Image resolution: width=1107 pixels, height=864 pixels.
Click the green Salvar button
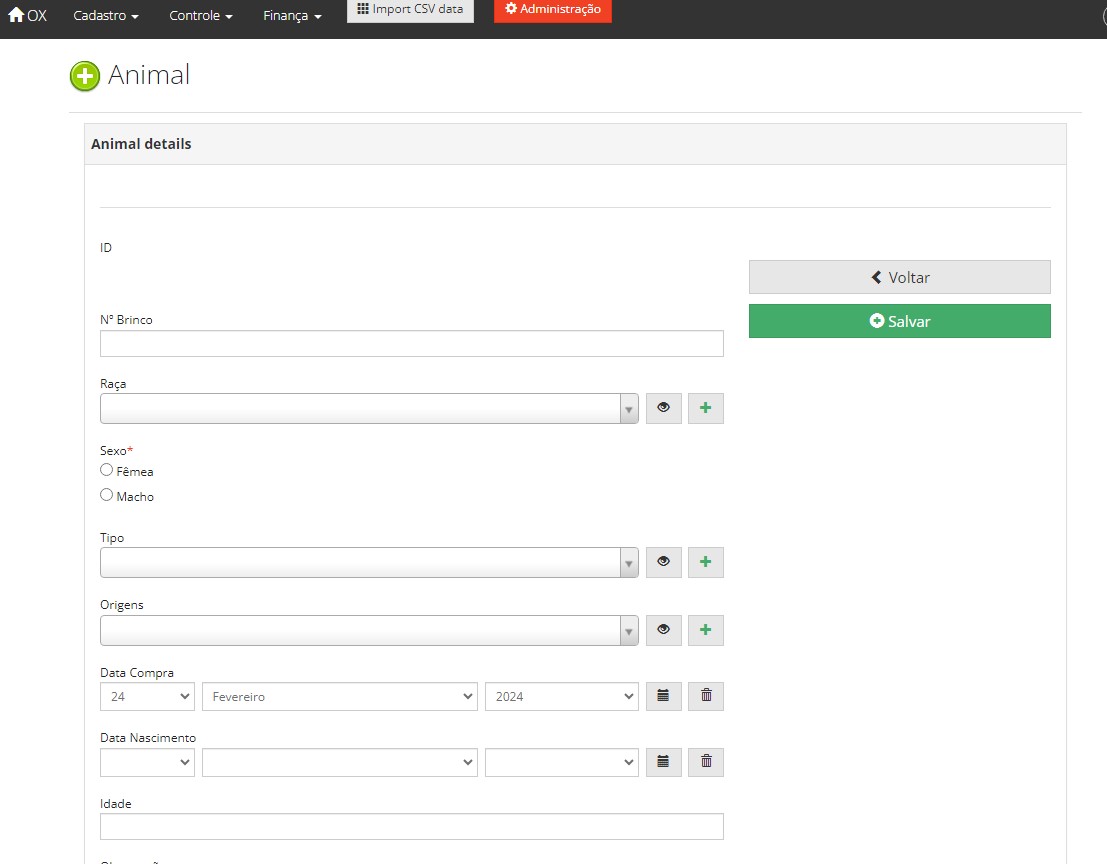899,321
